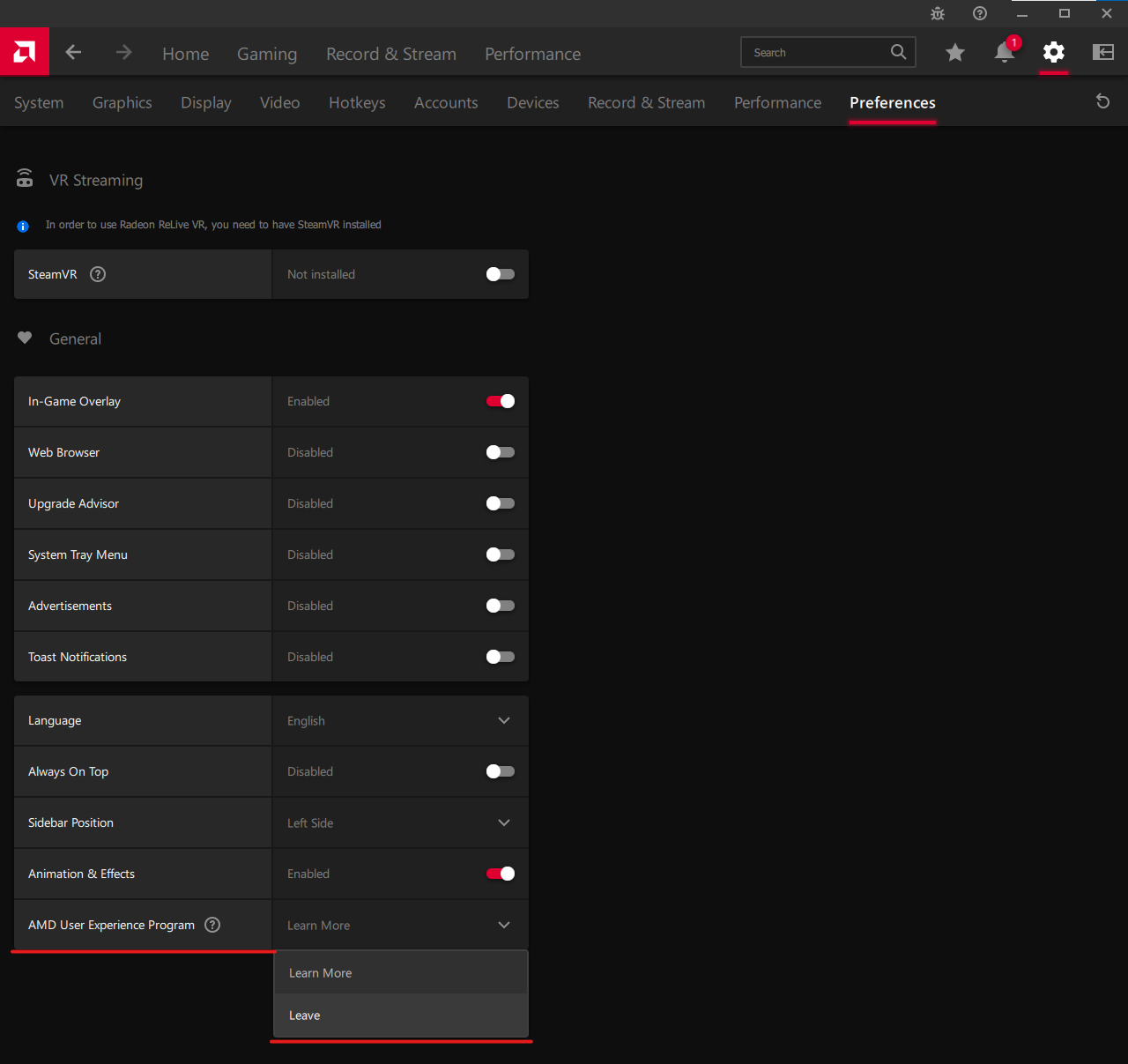This screenshot has height=1064, width=1128.
Task: Open the Language dropdown
Action: (401, 720)
